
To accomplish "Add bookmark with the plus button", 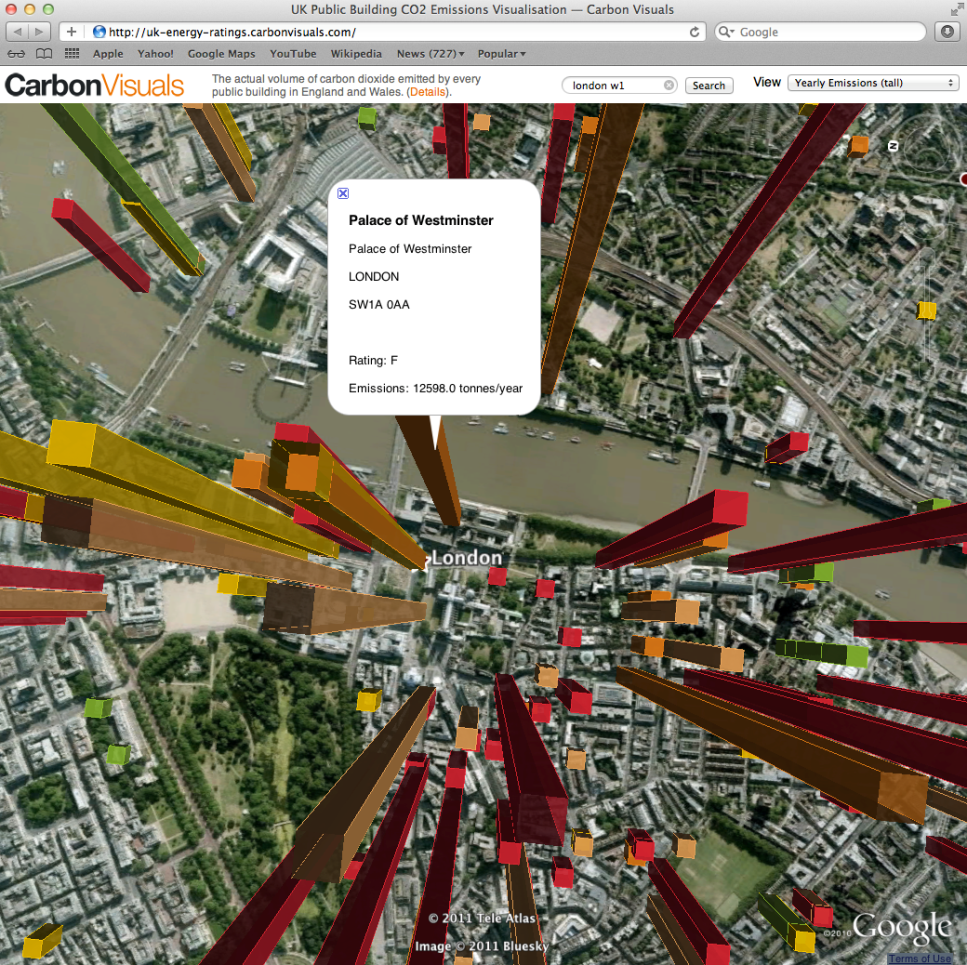I will pyautogui.click(x=72, y=32).
